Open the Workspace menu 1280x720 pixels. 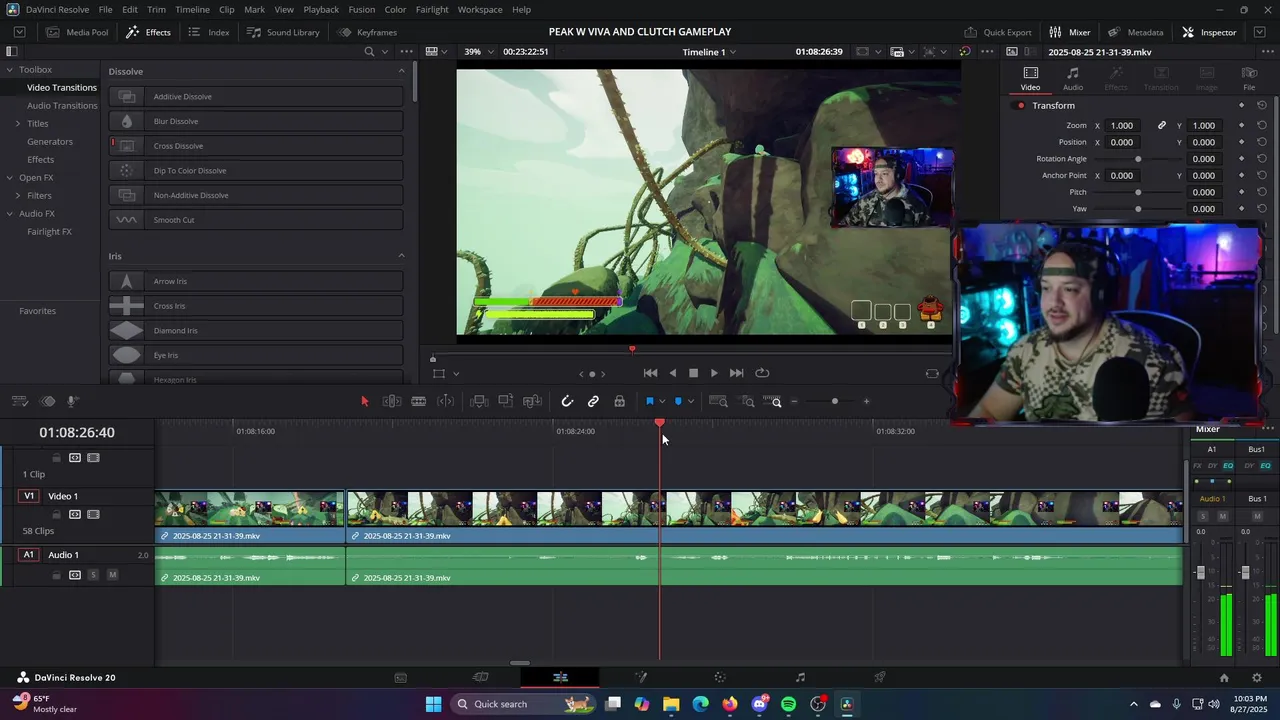[x=480, y=9]
